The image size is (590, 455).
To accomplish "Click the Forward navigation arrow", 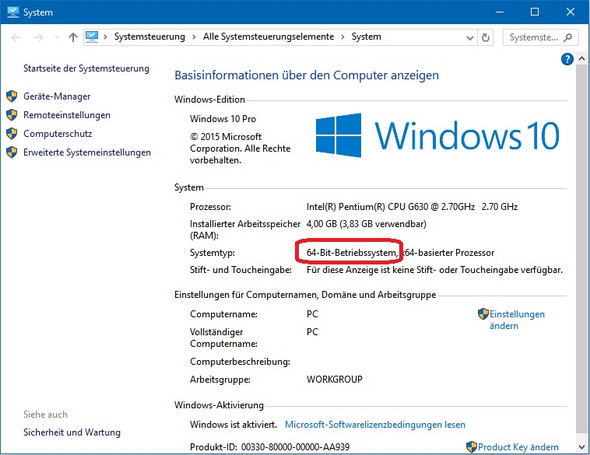I will tap(38, 37).
